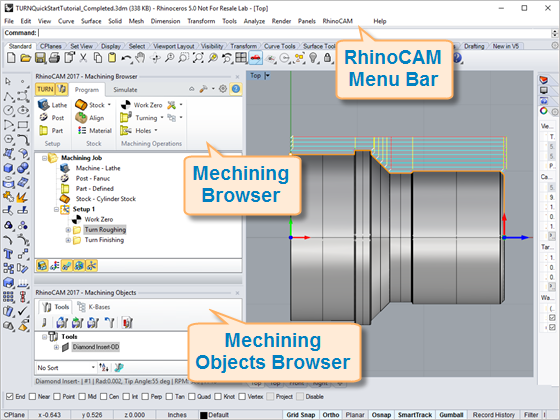Open the Post processor setup icon

coord(44,118)
